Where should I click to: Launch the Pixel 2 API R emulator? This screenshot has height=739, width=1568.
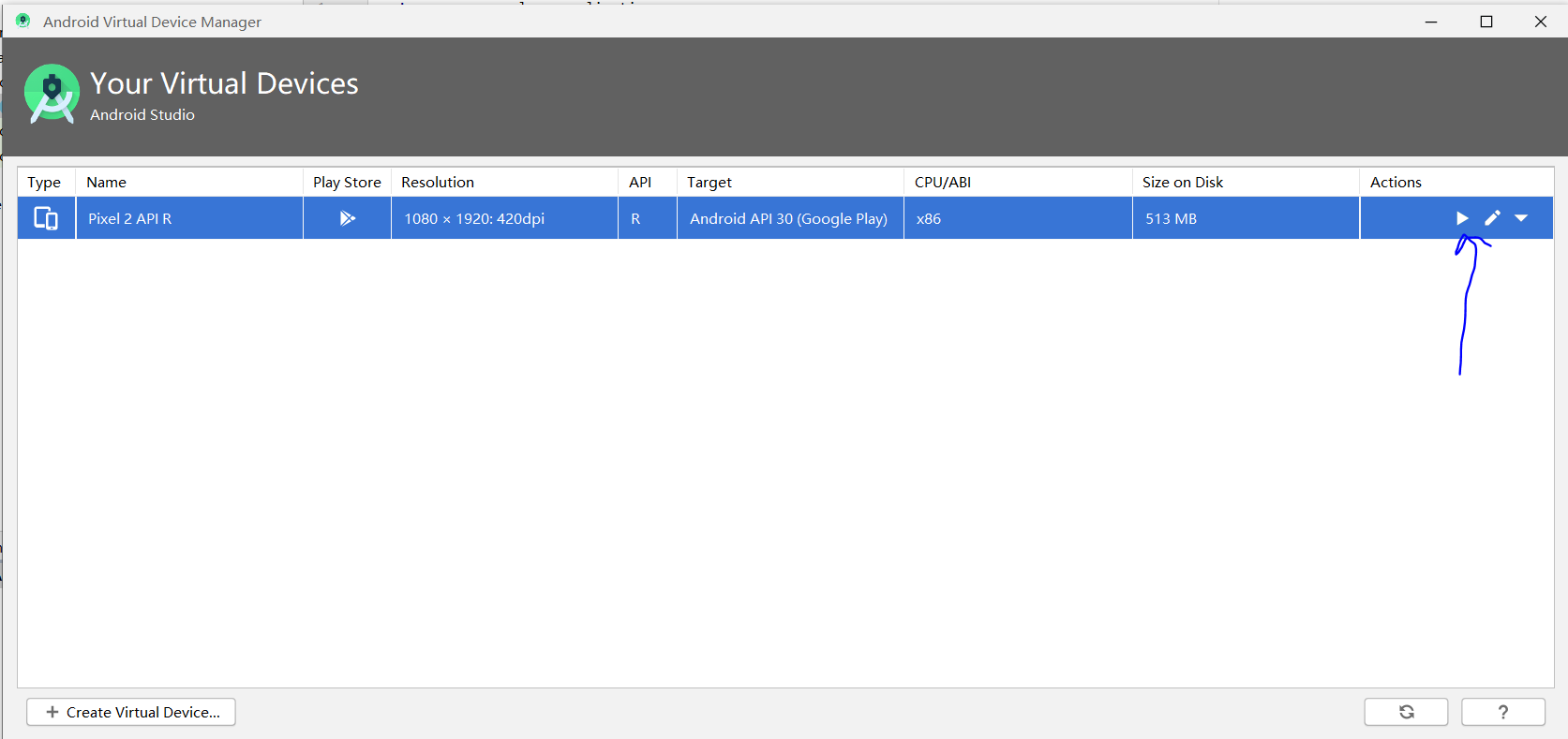point(1462,218)
